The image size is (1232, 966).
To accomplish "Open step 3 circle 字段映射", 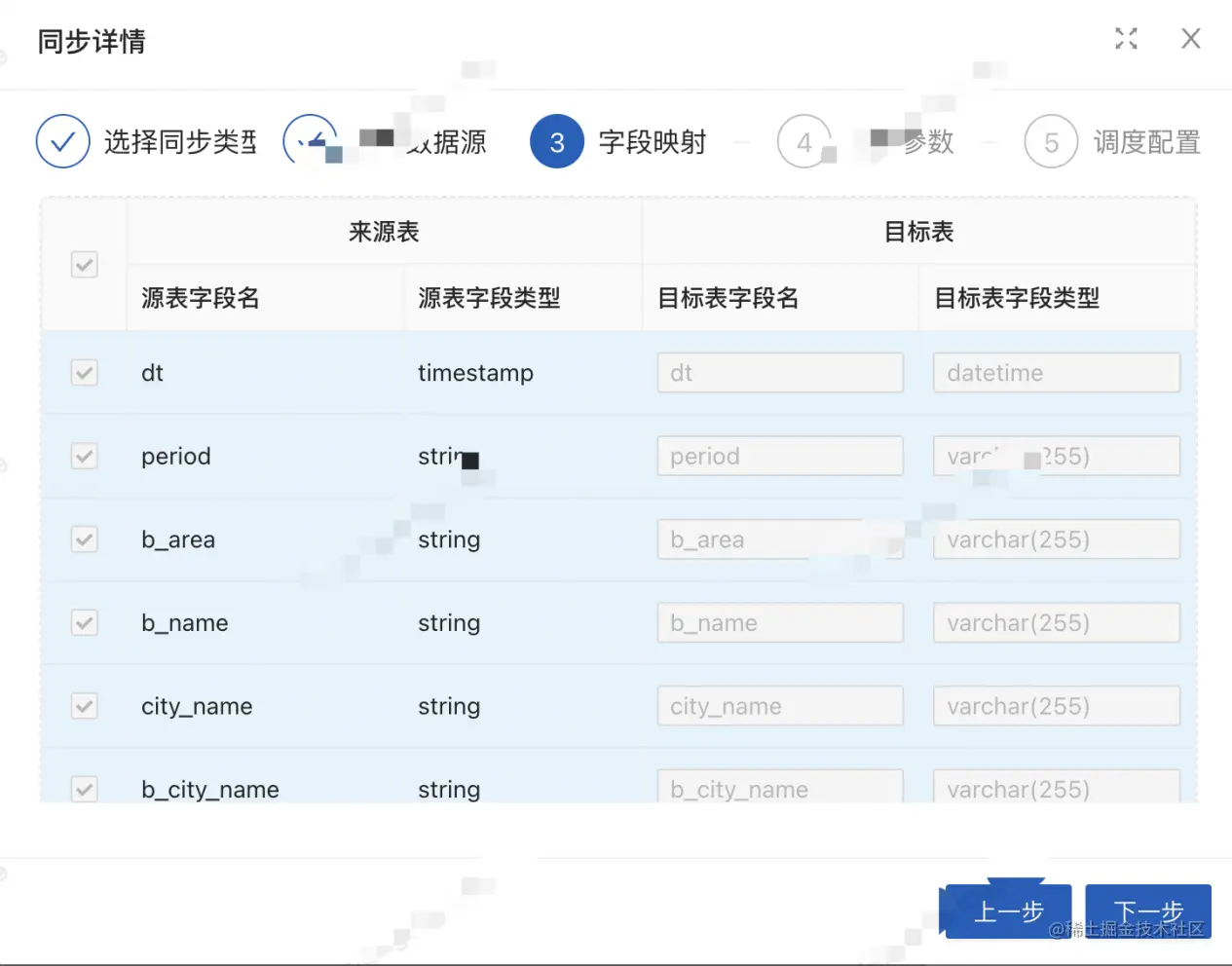I will 557,142.
